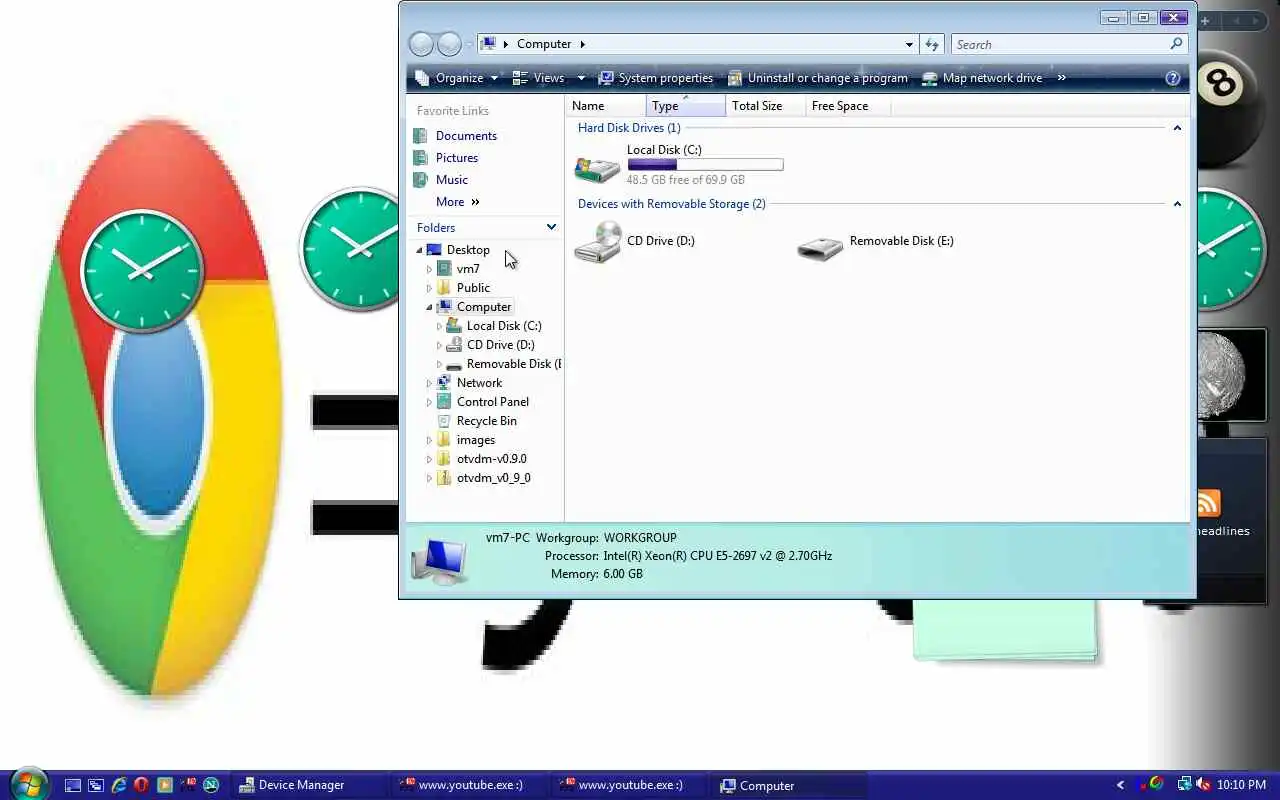Expand Network tree node arrow
Screen dimensions: 1280x800
pos(430,383)
